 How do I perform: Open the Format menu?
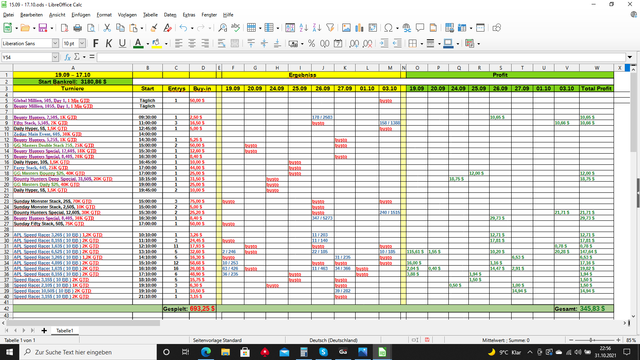pyautogui.click(x=104, y=15)
